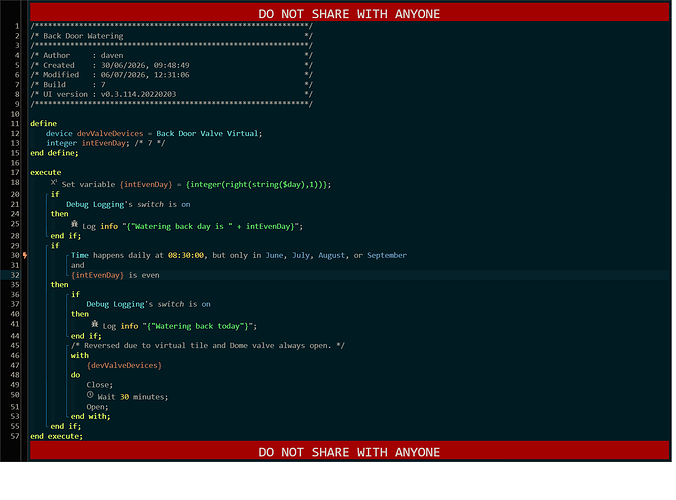The height and width of the screenshot is (500, 676).
Task: Click line number 57 in the gutter
Action: point(15,436)
